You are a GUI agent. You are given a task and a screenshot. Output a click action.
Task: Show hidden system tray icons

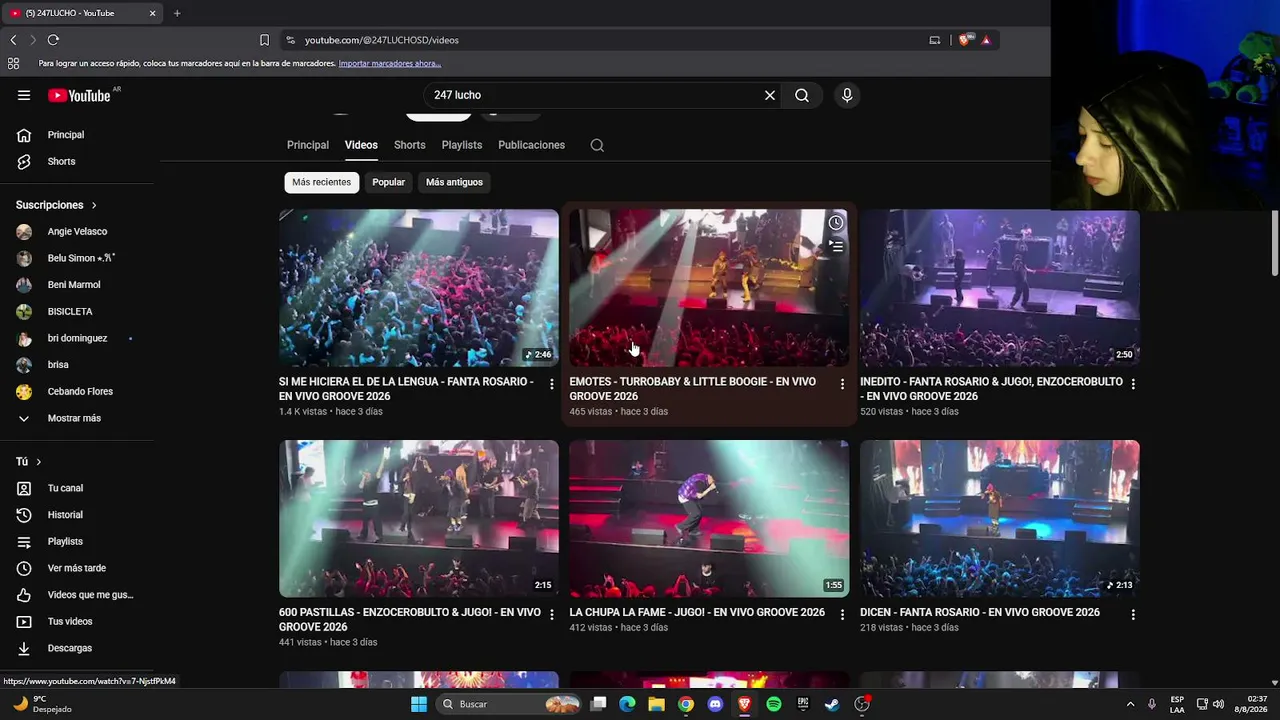tap(1130, 704)
